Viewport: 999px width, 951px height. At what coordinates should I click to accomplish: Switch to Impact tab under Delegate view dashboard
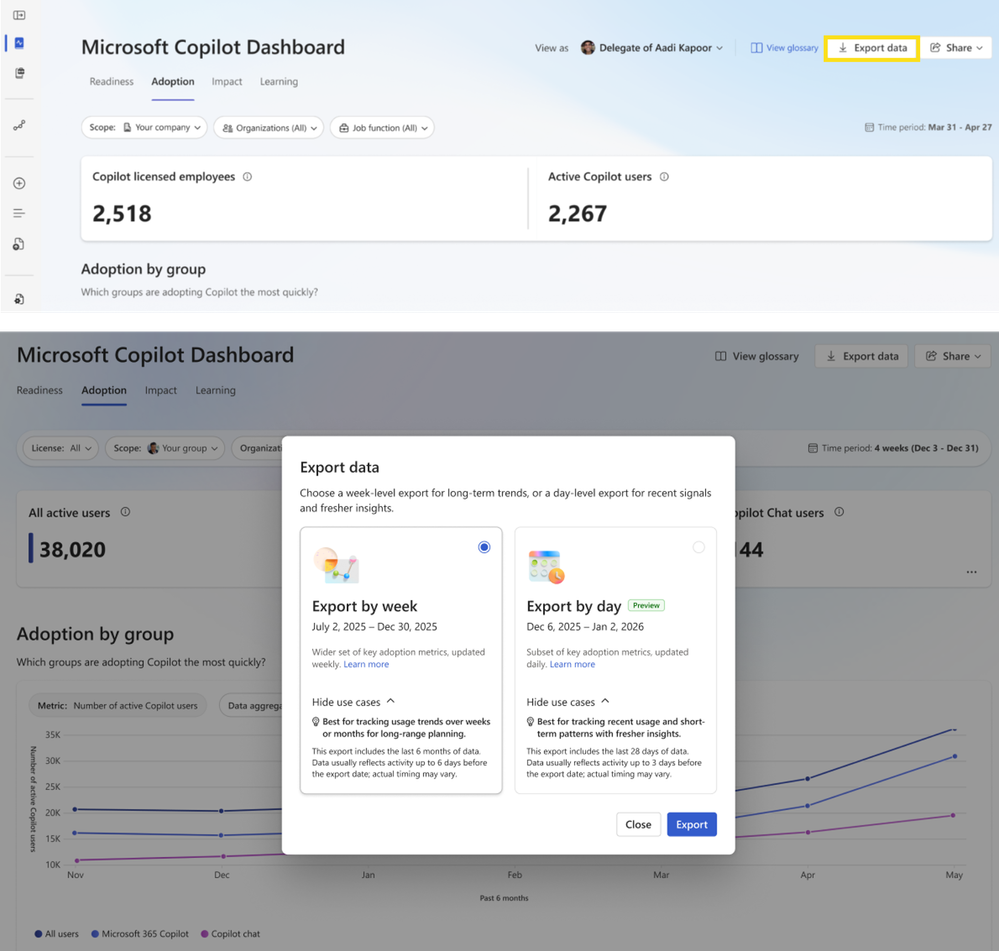(x=227, y=82)
